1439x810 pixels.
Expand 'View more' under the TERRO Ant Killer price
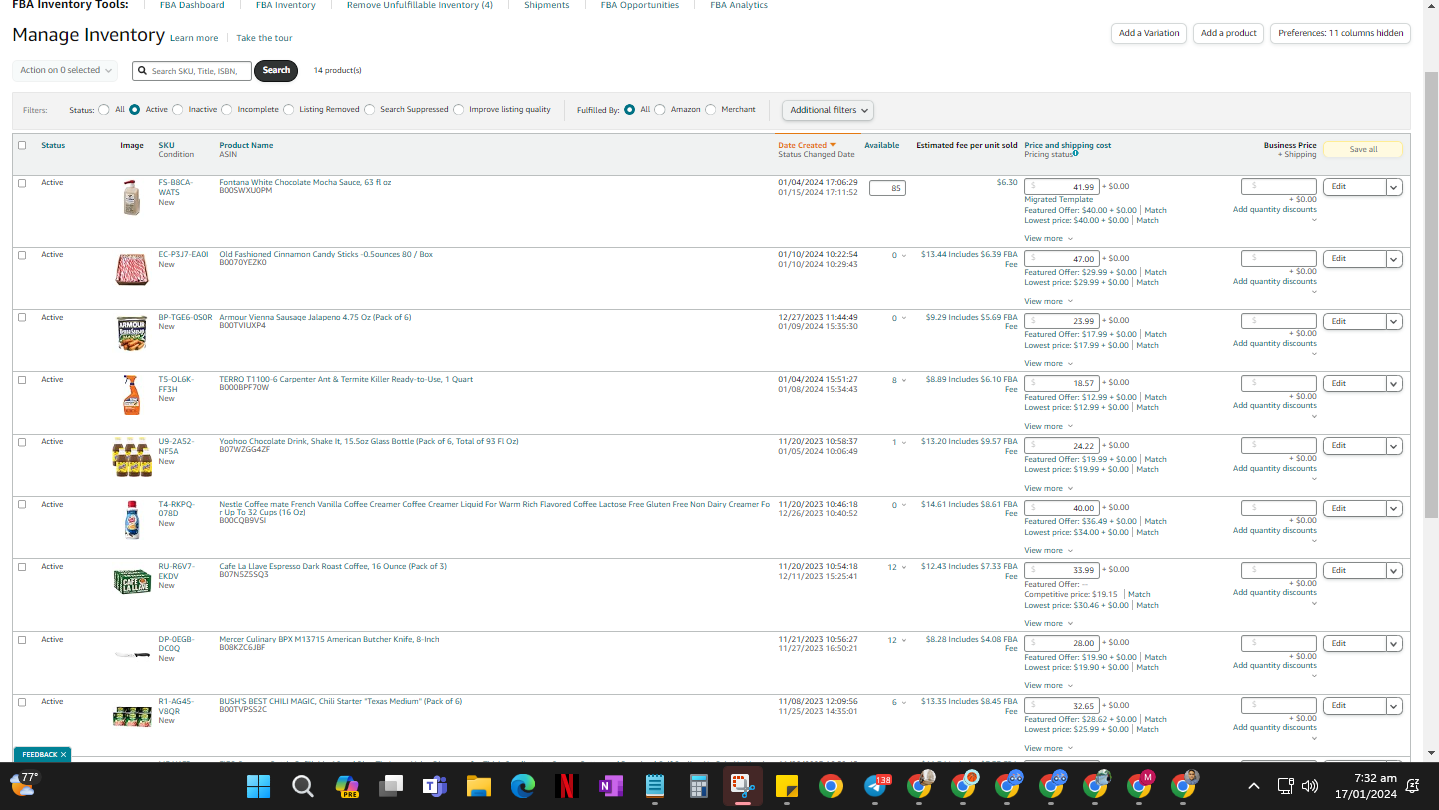(x=1048, y=426)
